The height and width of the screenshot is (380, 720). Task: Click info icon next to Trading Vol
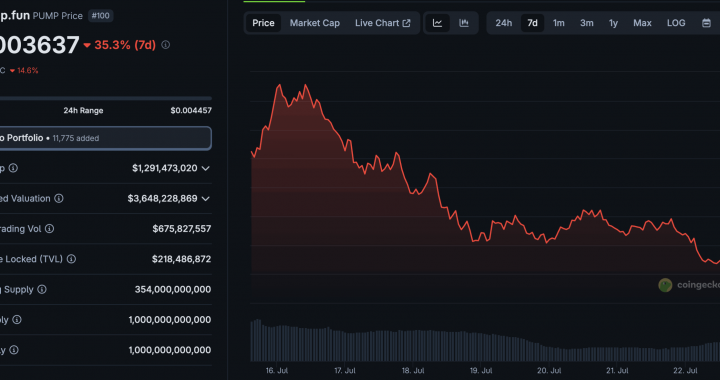pyautogui.click(x=49, y=229)
